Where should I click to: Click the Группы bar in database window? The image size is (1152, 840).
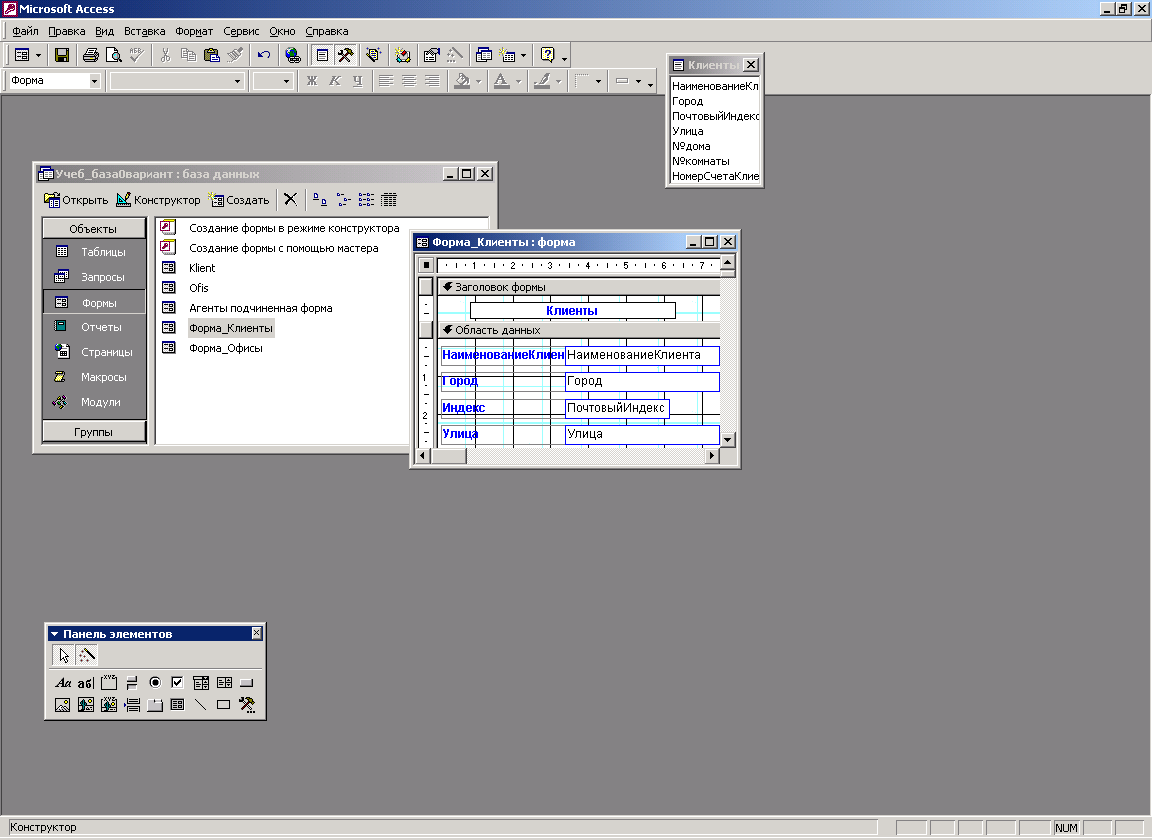pyautogui.click(x=93, y=431)
